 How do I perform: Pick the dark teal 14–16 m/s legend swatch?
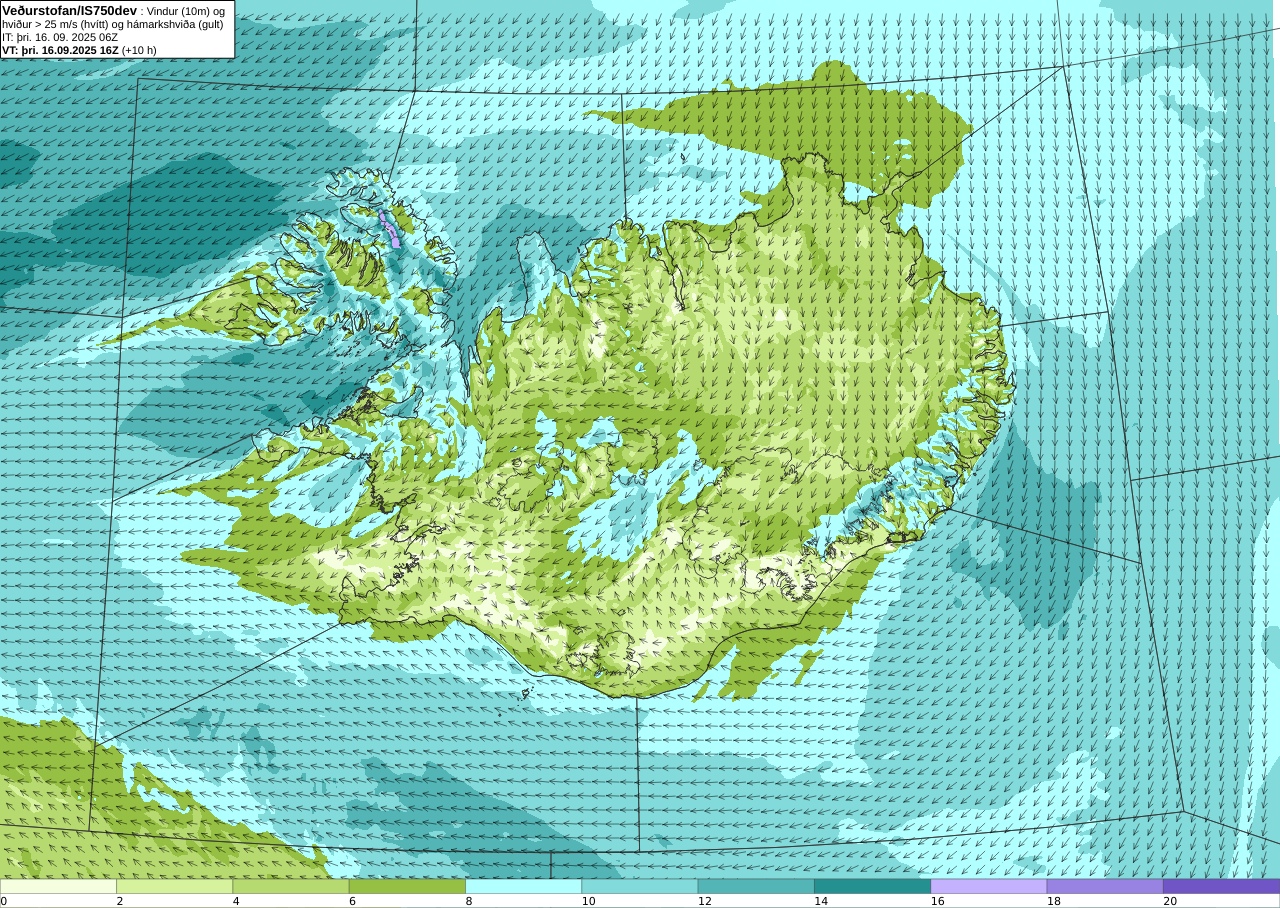872,886
